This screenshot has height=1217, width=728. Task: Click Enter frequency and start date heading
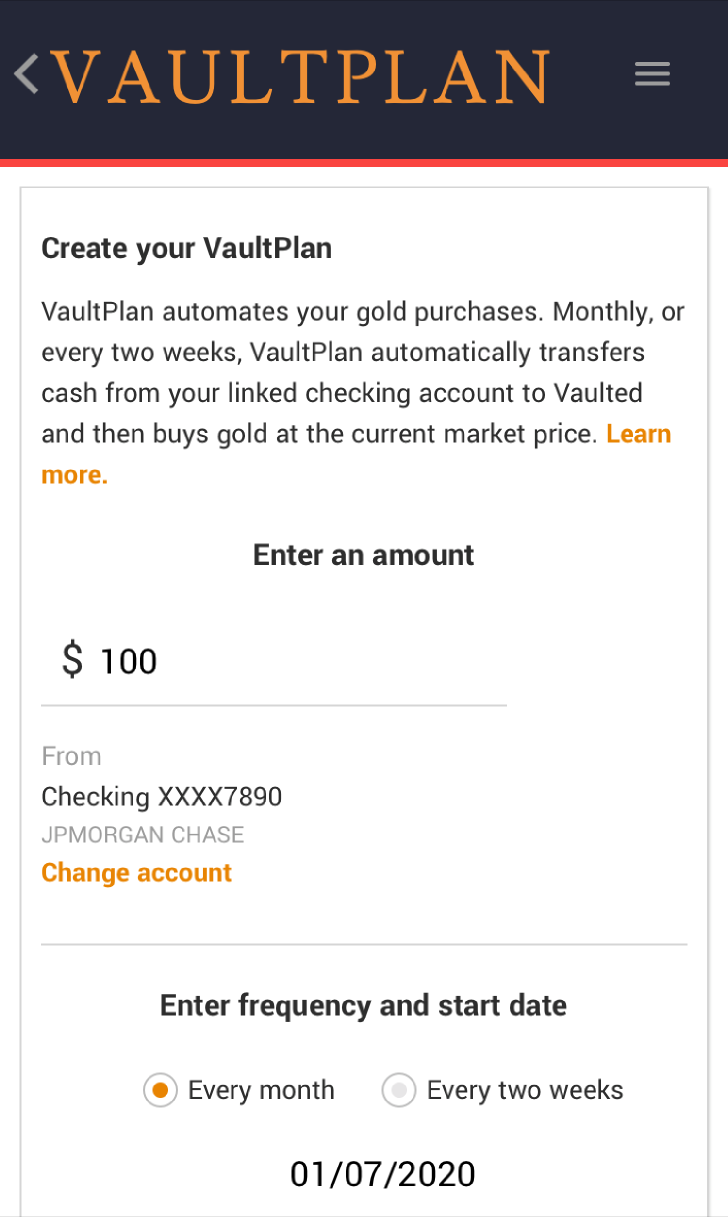click(x=363, y=1005)
